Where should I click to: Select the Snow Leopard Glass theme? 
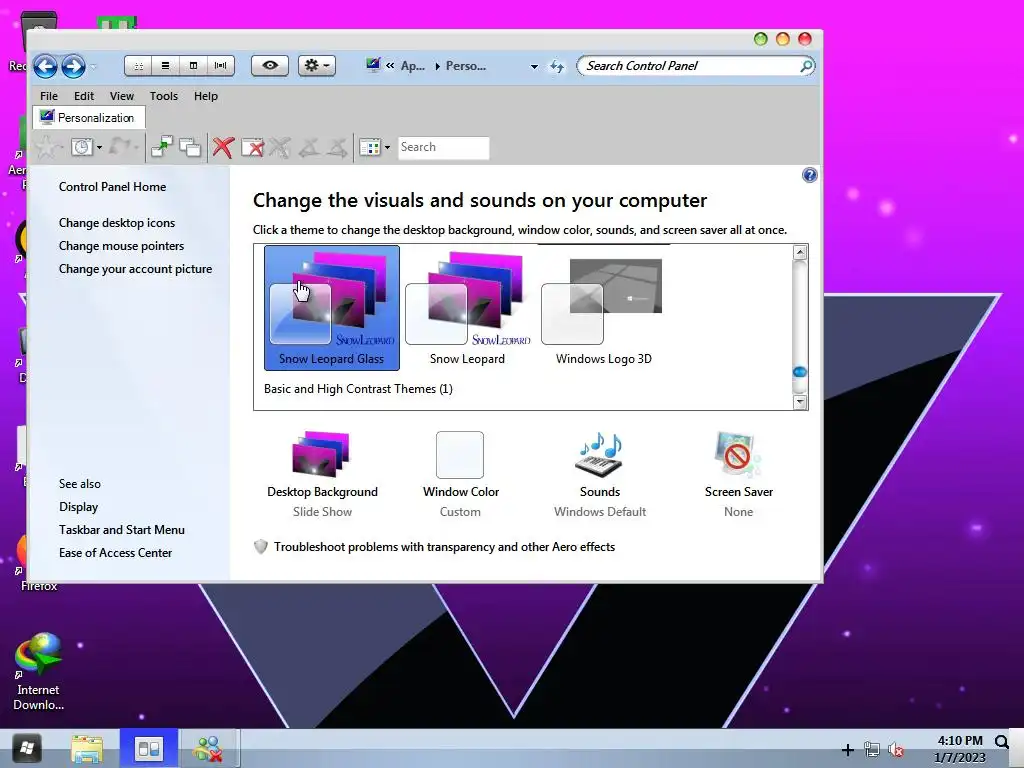[x=332, y=308]
